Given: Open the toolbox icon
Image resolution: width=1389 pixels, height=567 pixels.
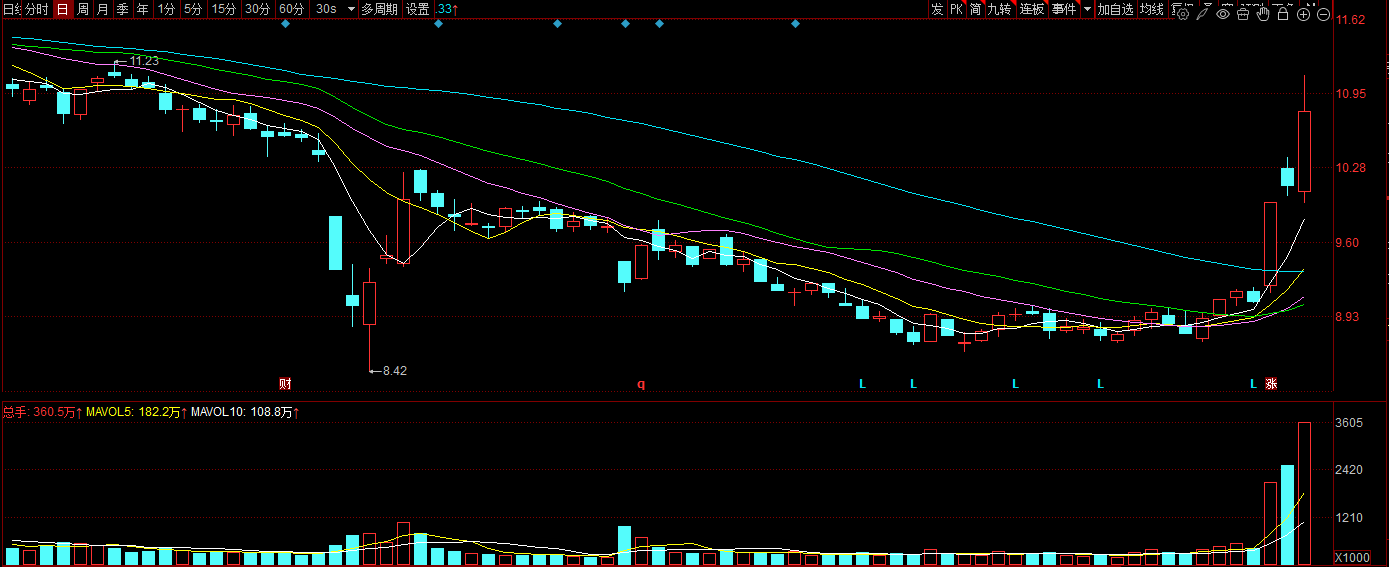Looking at the screenshot, I should [1243, 13].
